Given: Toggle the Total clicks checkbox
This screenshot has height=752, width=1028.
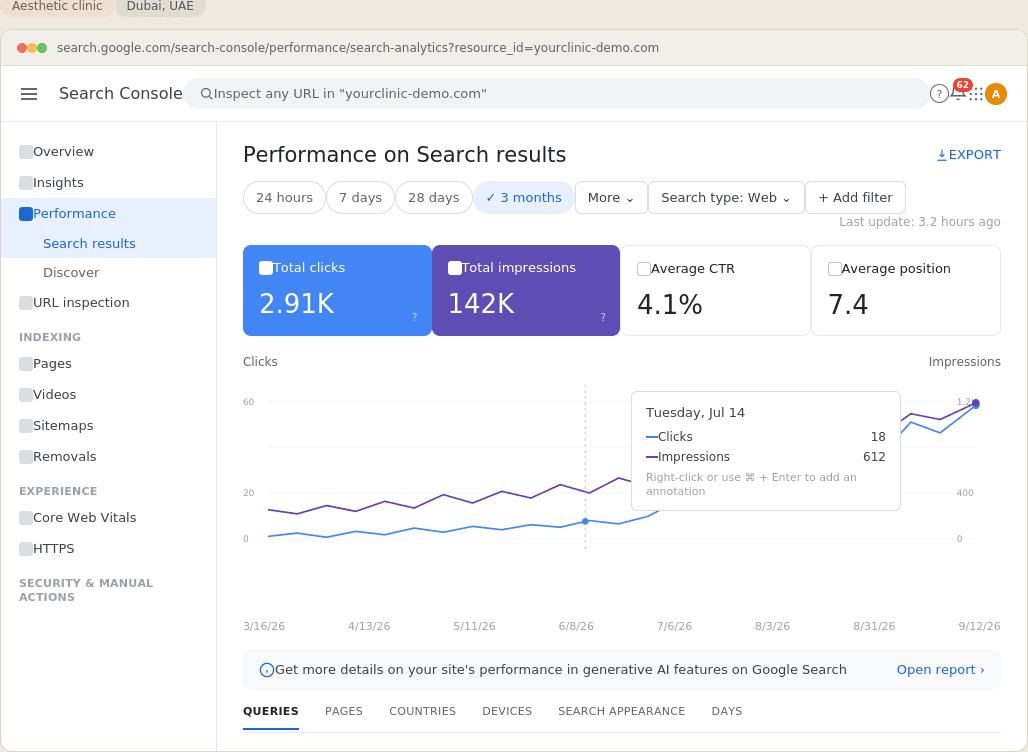Looking at the screenshot, I should tap(266, 268).
